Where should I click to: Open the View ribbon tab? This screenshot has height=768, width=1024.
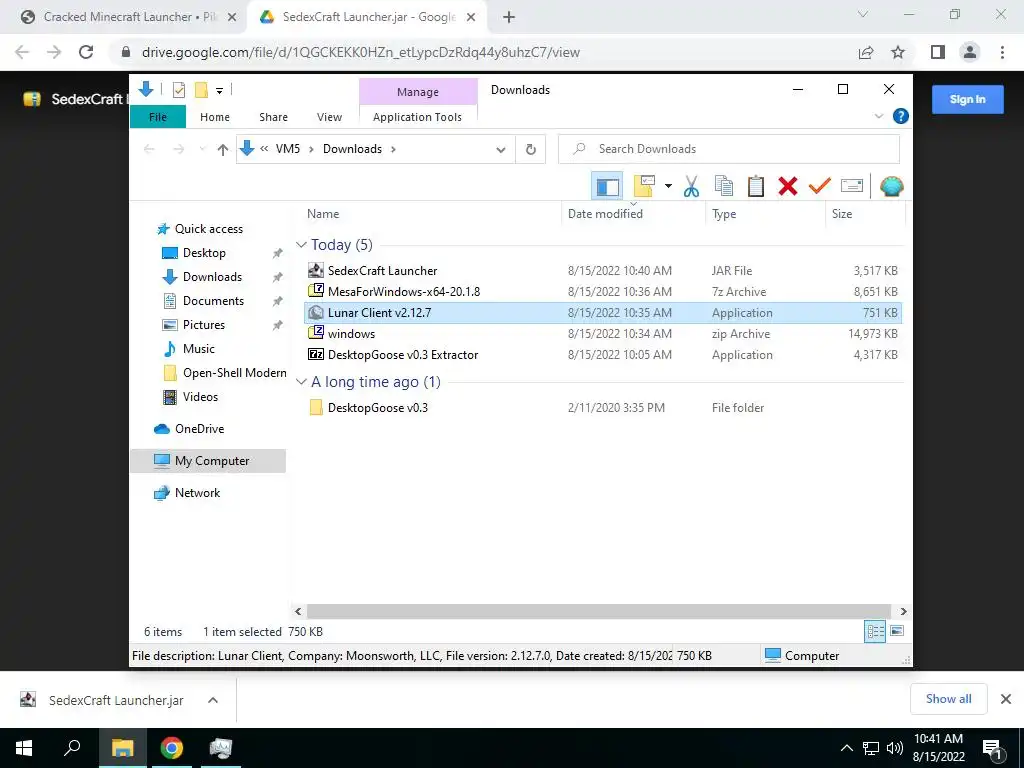click(x=329, y=117)
